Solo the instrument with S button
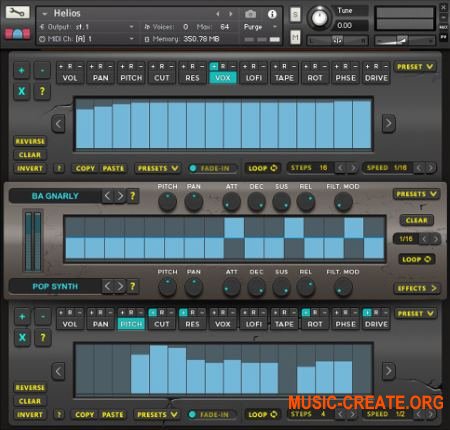Viewport: 450px width, 430px height. click(295, 14)
